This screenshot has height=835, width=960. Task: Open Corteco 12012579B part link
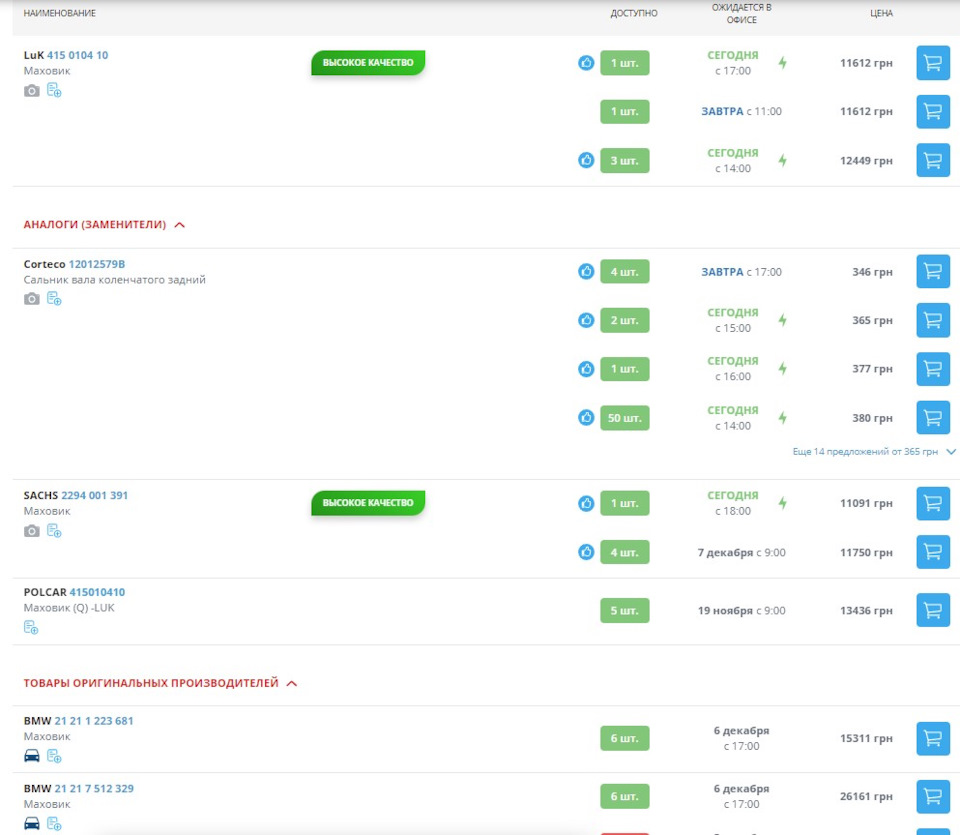[97, 264]
